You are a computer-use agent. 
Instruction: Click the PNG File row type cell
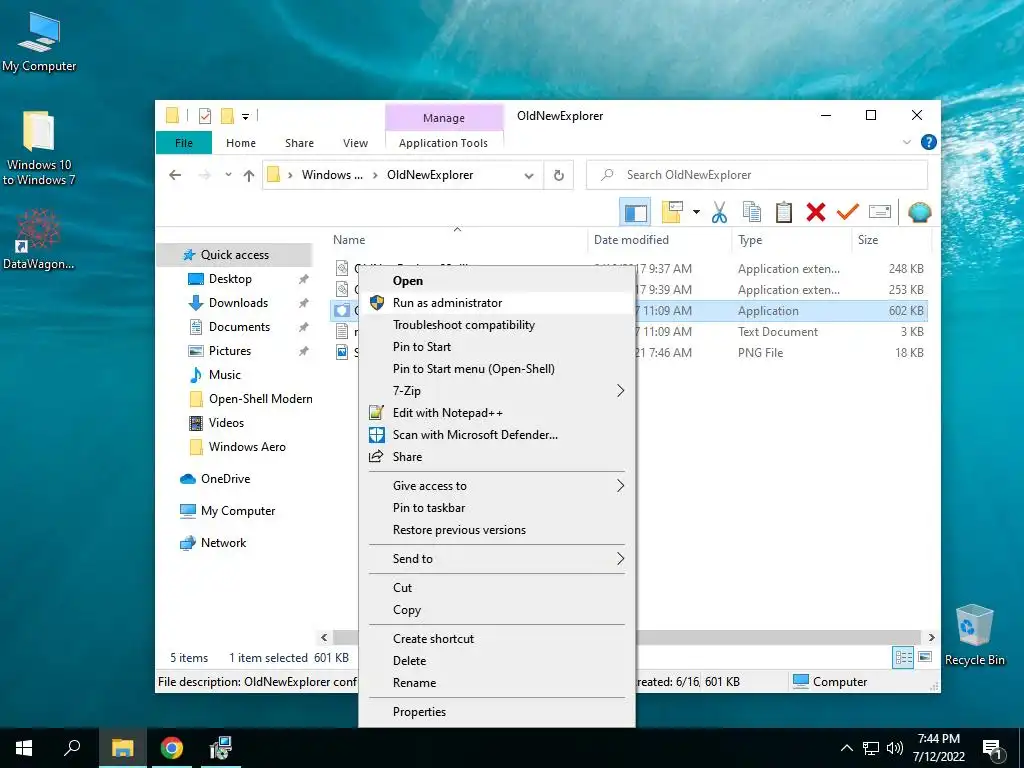pyautogui.click(x=760, y=353)
